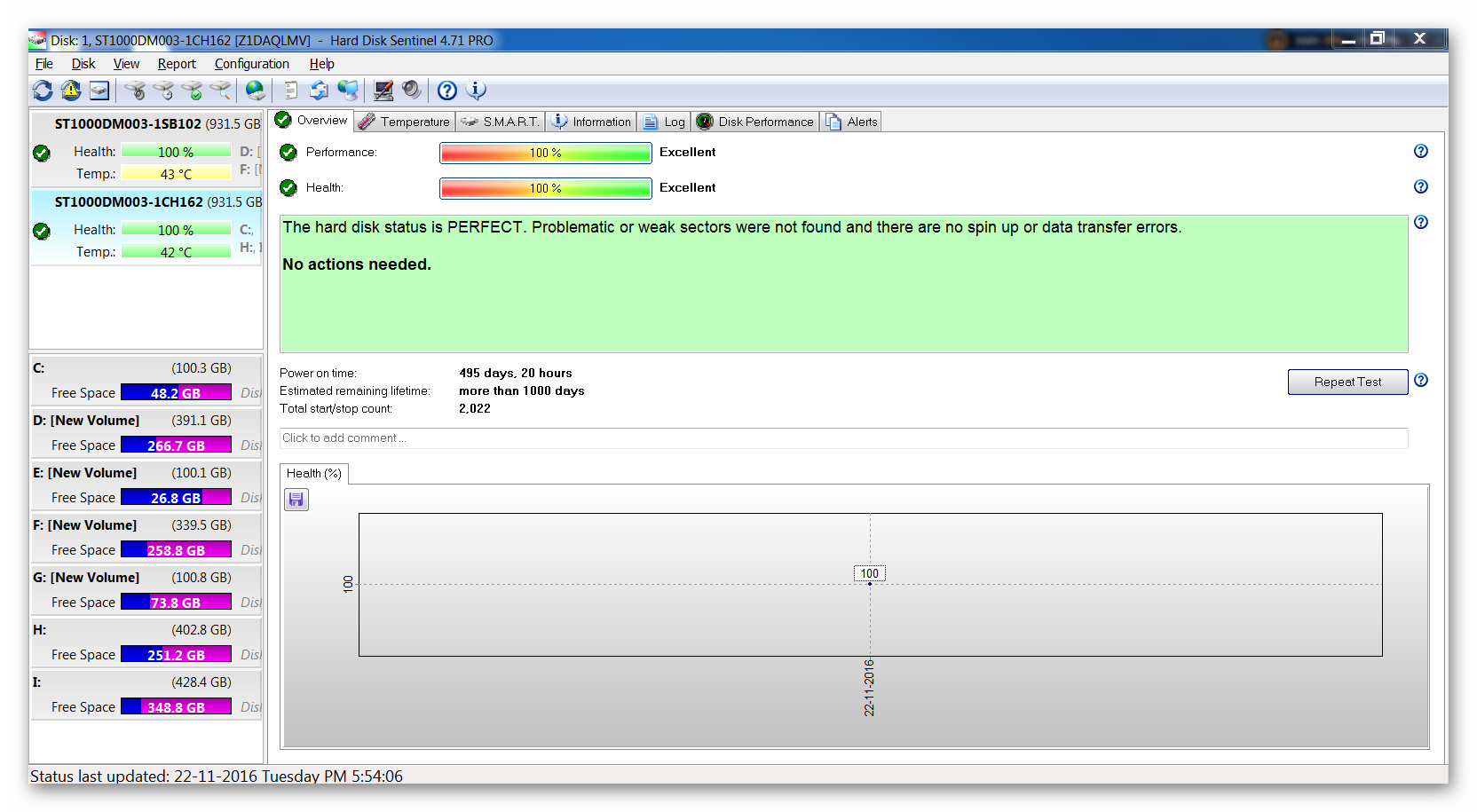The height and width of the screenshot is (812, 1477).
Task: Click the 'Status last updated' status bar text
Action: point(217,777)
